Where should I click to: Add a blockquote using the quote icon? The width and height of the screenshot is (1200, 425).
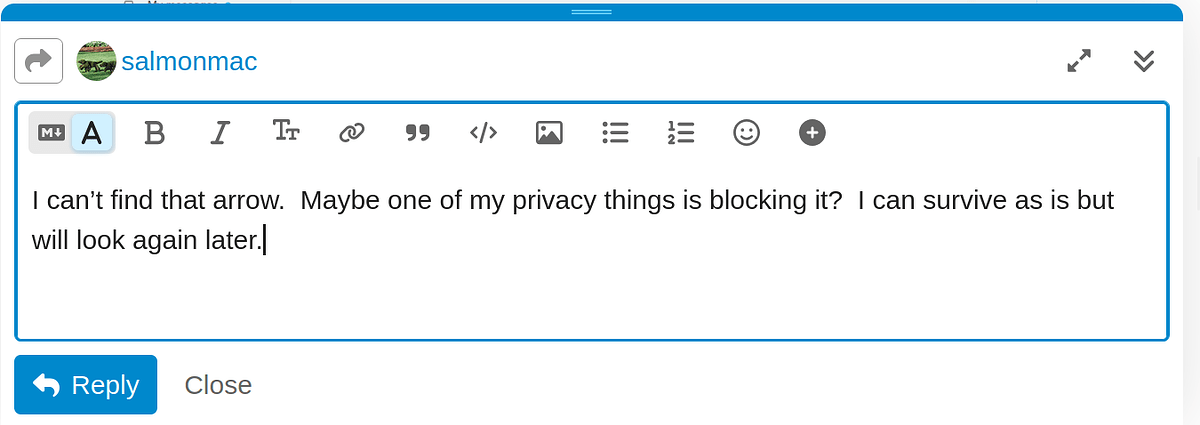coord(417,132)
